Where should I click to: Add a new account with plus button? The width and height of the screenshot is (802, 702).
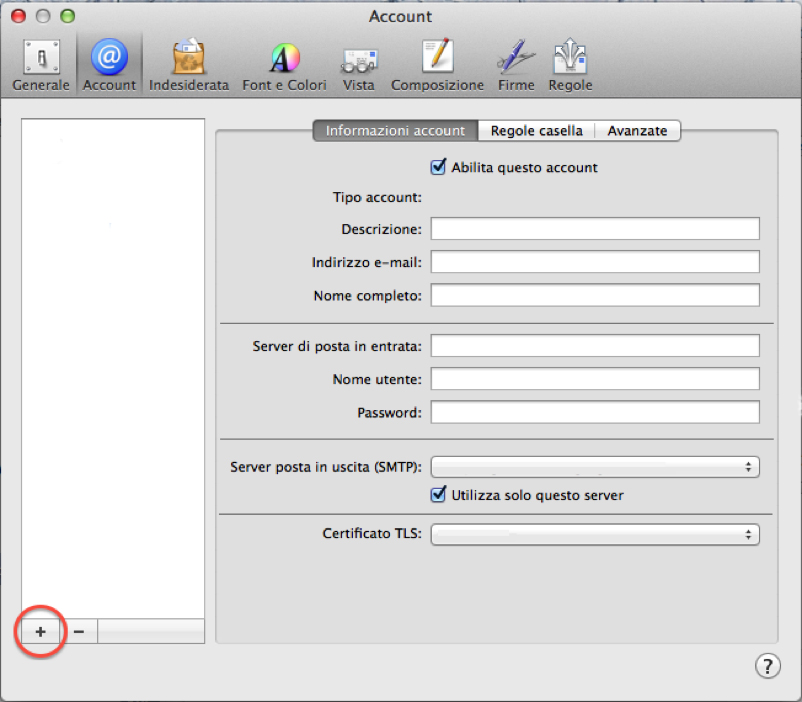coord(41,631)
